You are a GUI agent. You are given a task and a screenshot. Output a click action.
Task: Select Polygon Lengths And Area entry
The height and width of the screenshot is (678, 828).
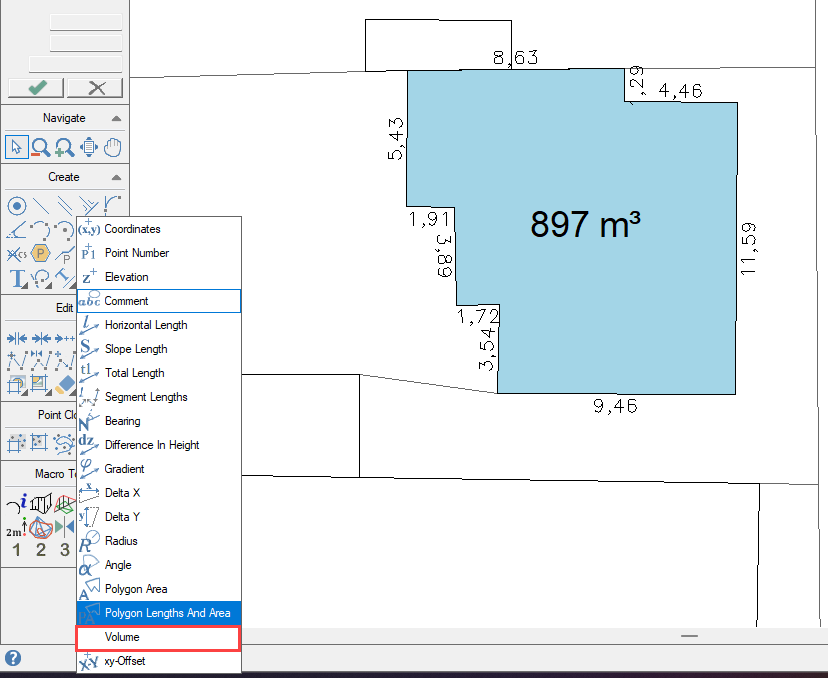159,613
